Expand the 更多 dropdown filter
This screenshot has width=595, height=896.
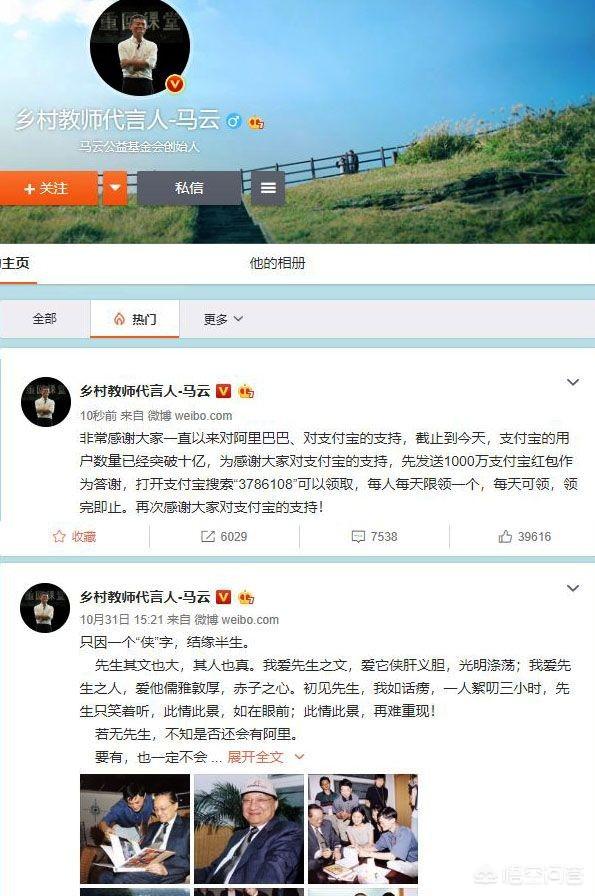[223, 319]
